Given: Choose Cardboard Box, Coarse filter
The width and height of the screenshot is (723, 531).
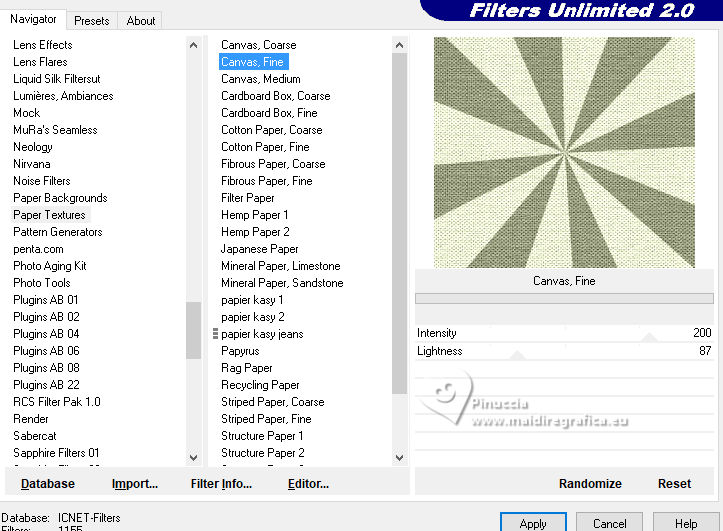Looking at the screenshot, I should [x=276, y=96].
